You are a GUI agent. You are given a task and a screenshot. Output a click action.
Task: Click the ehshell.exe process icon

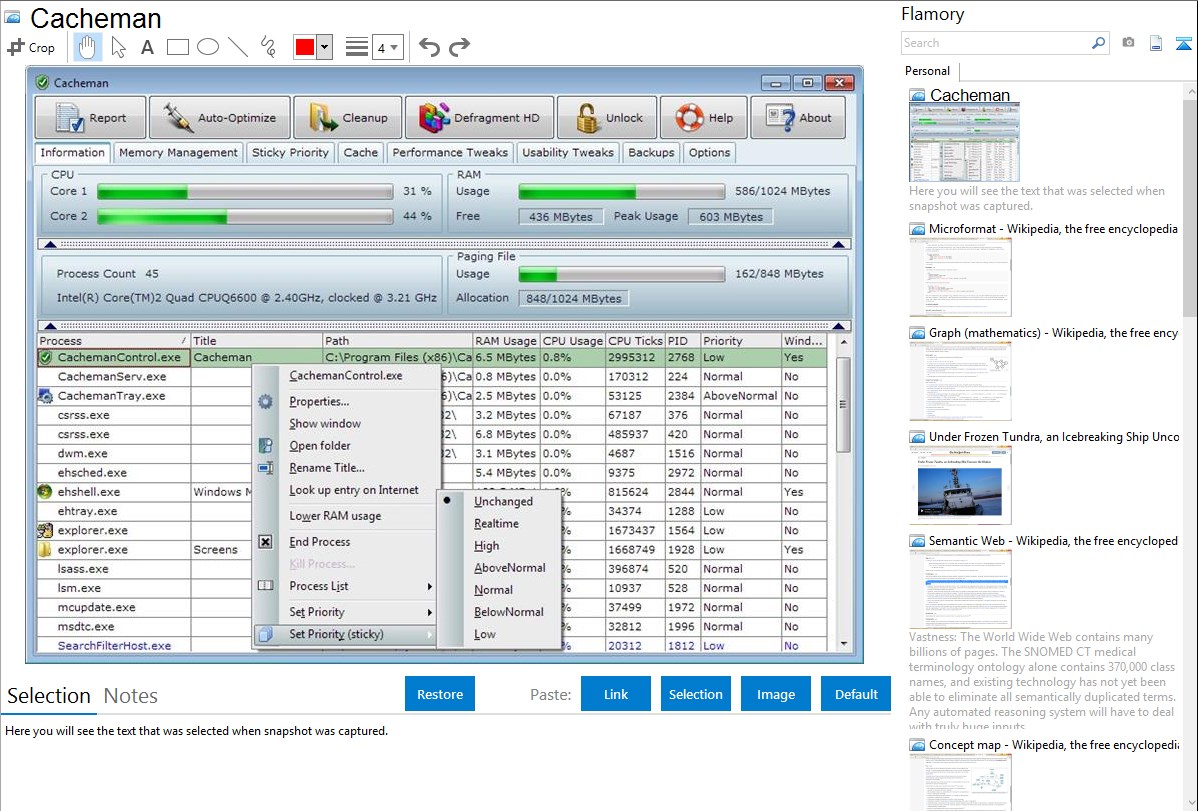pyautogui.click(x=45, y=491)
